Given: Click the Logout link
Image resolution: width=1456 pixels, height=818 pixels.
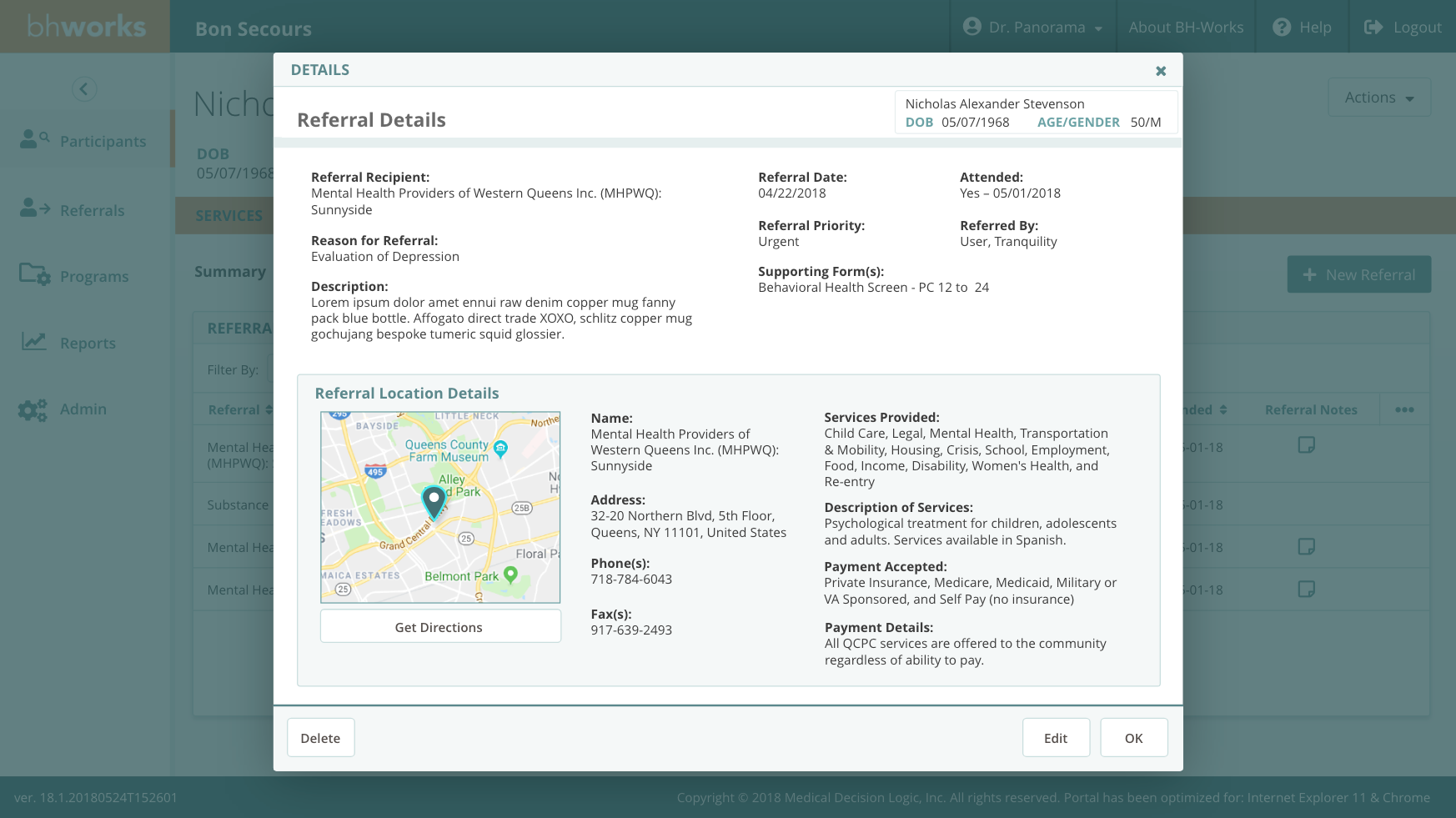Looking at the screenshot, I should [x=1417, y=27].
